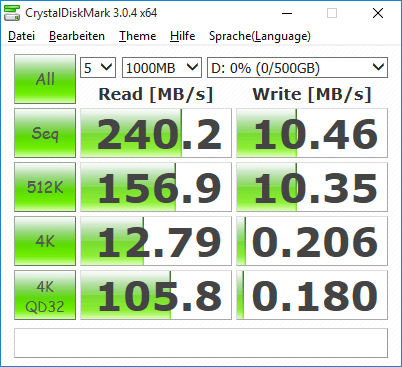Open the Sprache(Language) menu
Viewport: 402px width, 367px height.
tap(260, 36)
